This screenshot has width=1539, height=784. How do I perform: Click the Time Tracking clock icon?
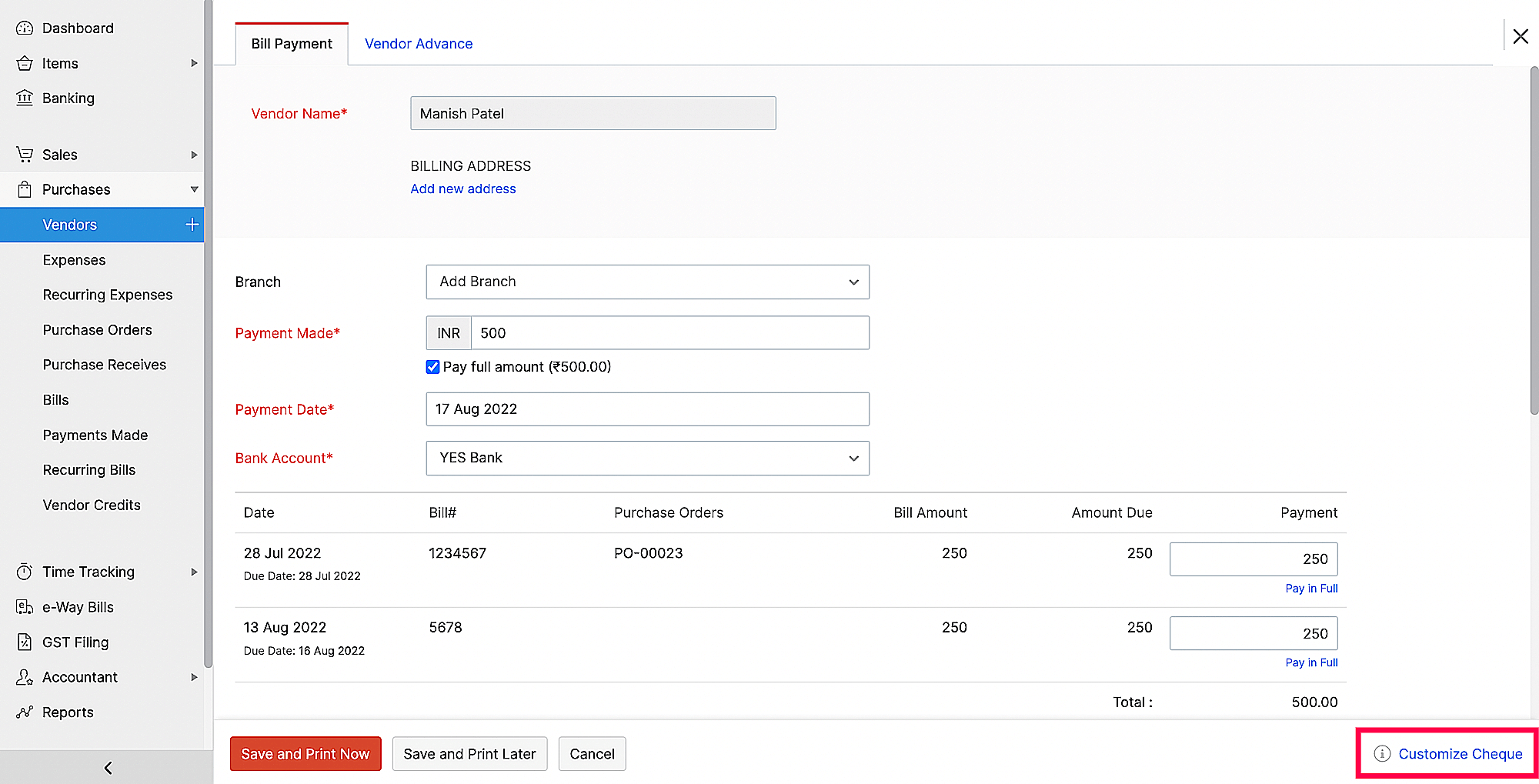(x=25, y=572)
